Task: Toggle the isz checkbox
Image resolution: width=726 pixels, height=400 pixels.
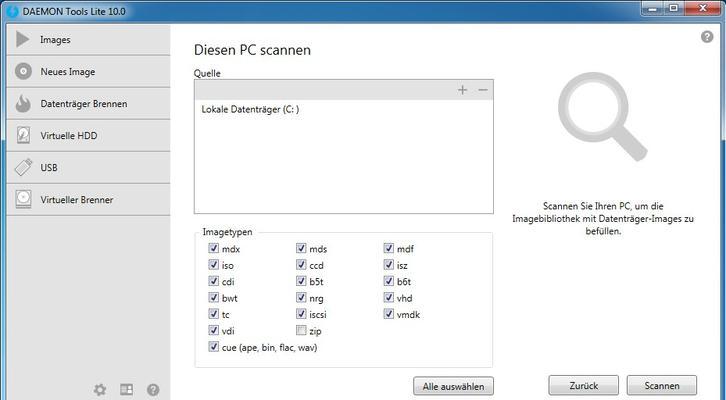Action: (388, 265)
